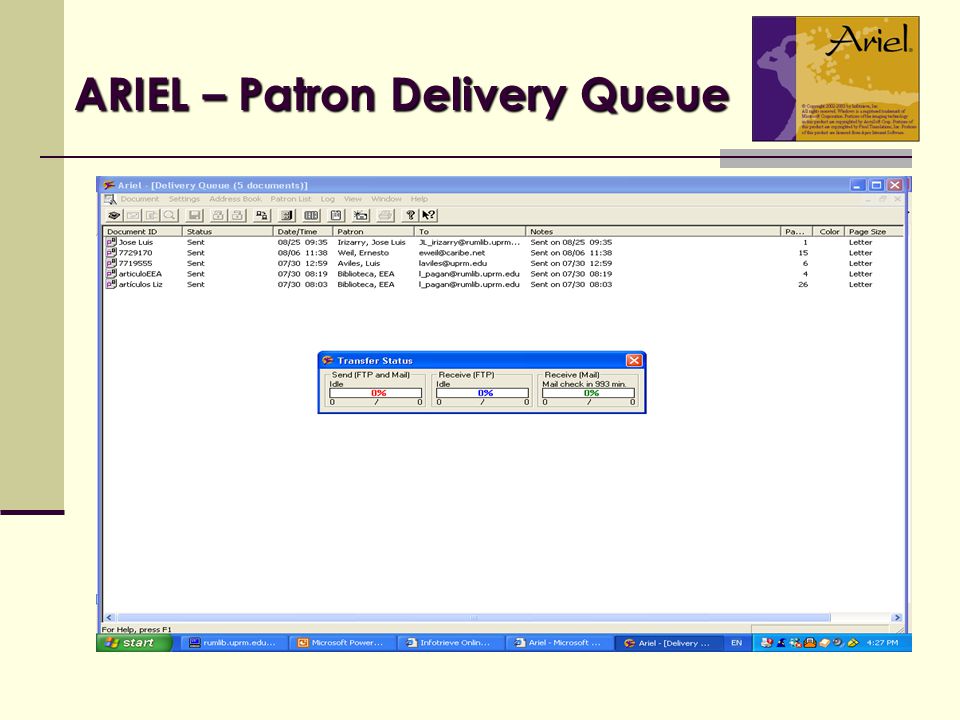960x720 pixels.
Task: Sort by the Document ID column header
Action: (x=142, y=231)
